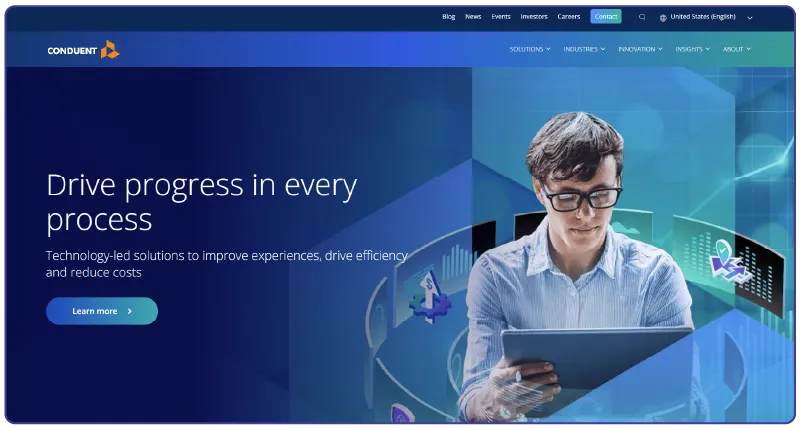
Task: Open the Insights navigation menu
Action: click(692, 49)
